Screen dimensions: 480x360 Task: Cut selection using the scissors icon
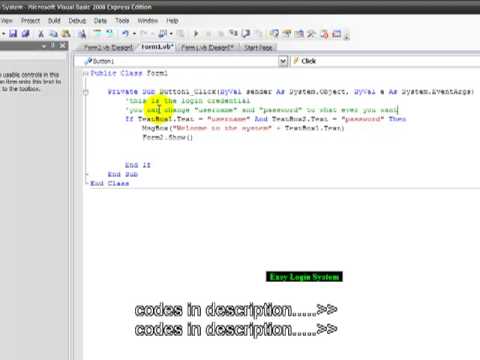[x=41, y=34]
